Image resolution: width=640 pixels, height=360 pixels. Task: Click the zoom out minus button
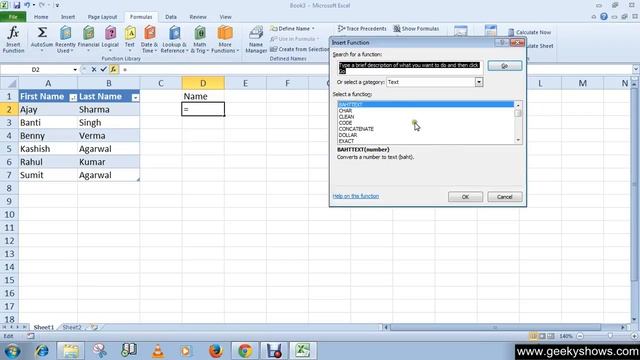coord(580,336)
